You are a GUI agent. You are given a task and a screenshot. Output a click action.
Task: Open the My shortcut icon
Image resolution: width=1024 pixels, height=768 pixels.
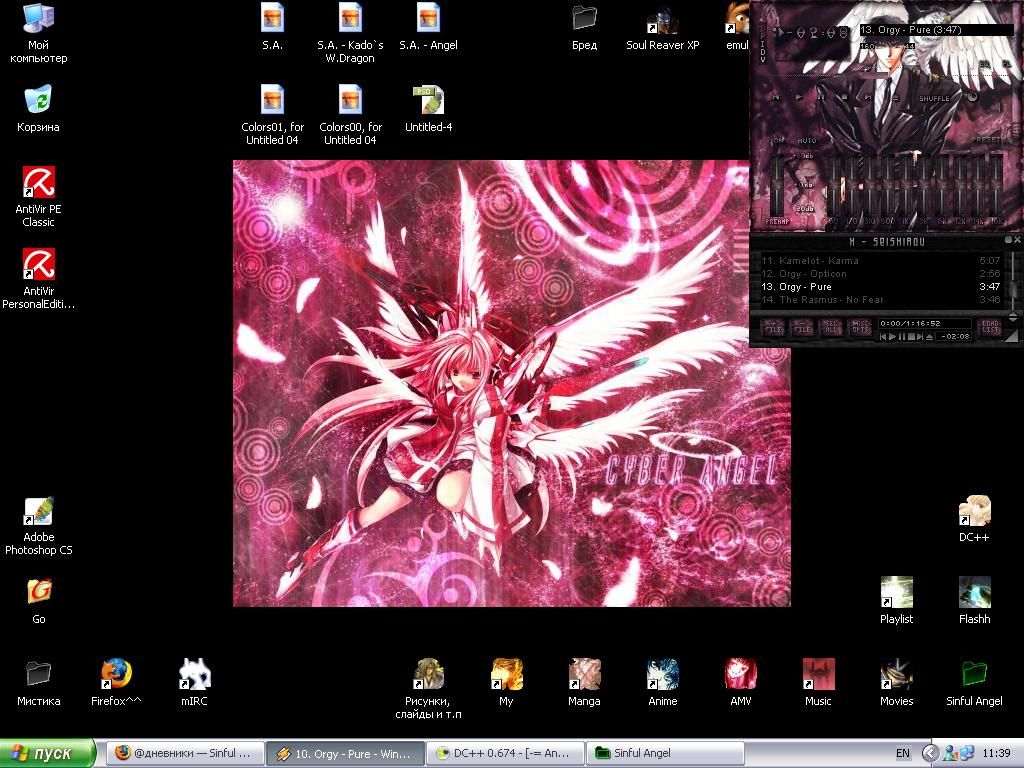coord(507,684)
